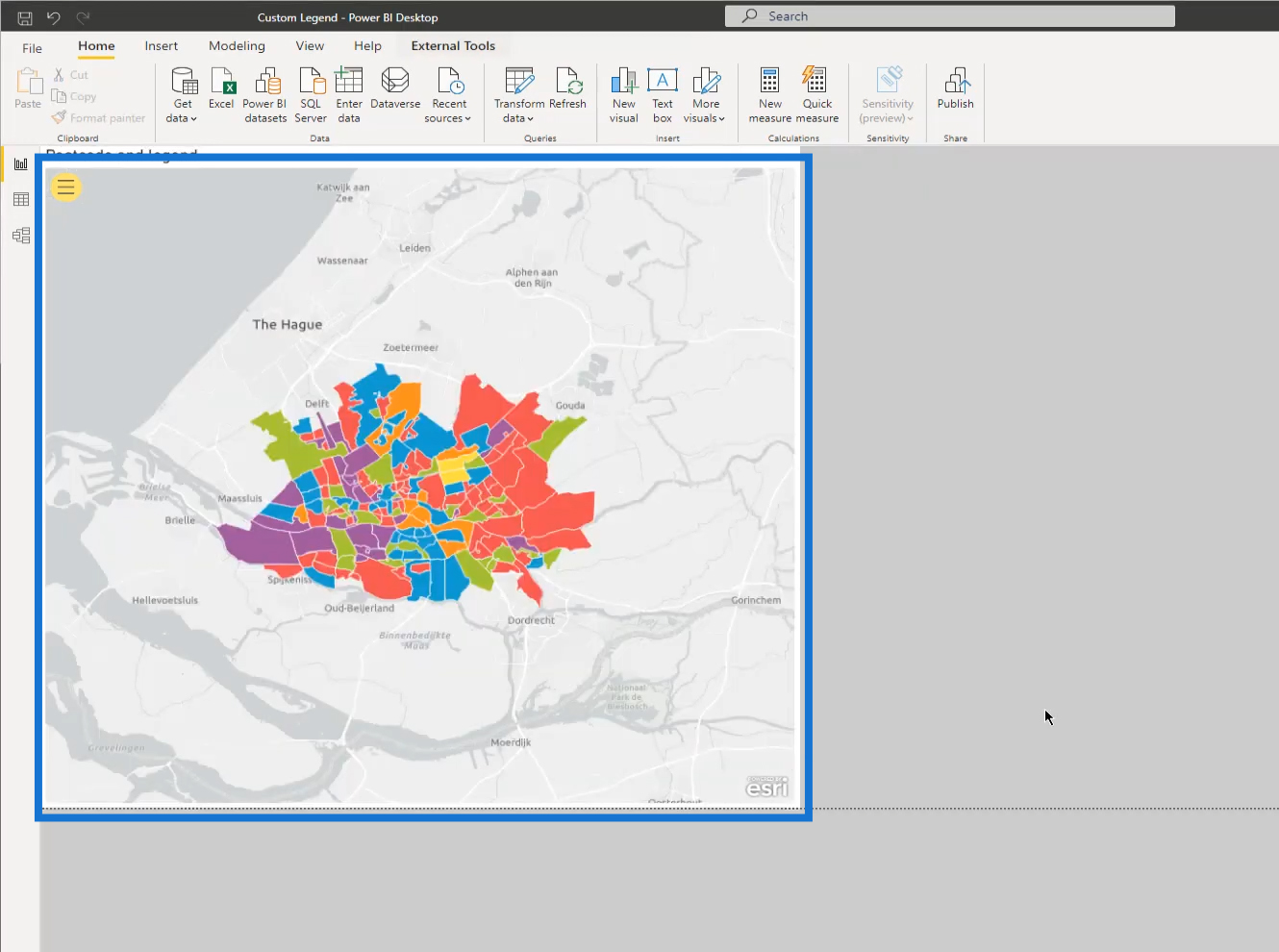Open the Get data dropdown

coord(182,95)
